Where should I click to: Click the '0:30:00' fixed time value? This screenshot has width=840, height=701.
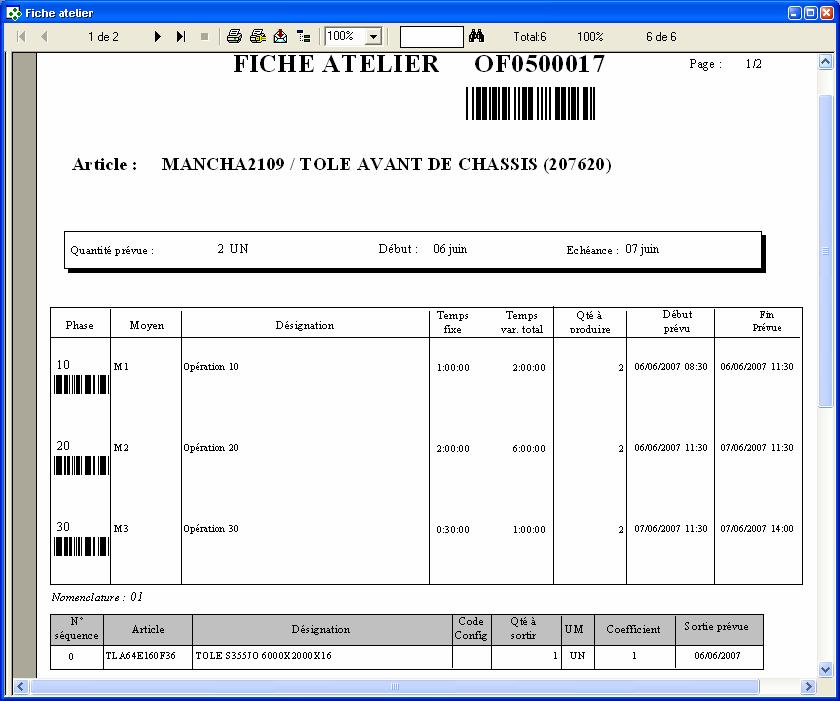click(x=453, y=530)
